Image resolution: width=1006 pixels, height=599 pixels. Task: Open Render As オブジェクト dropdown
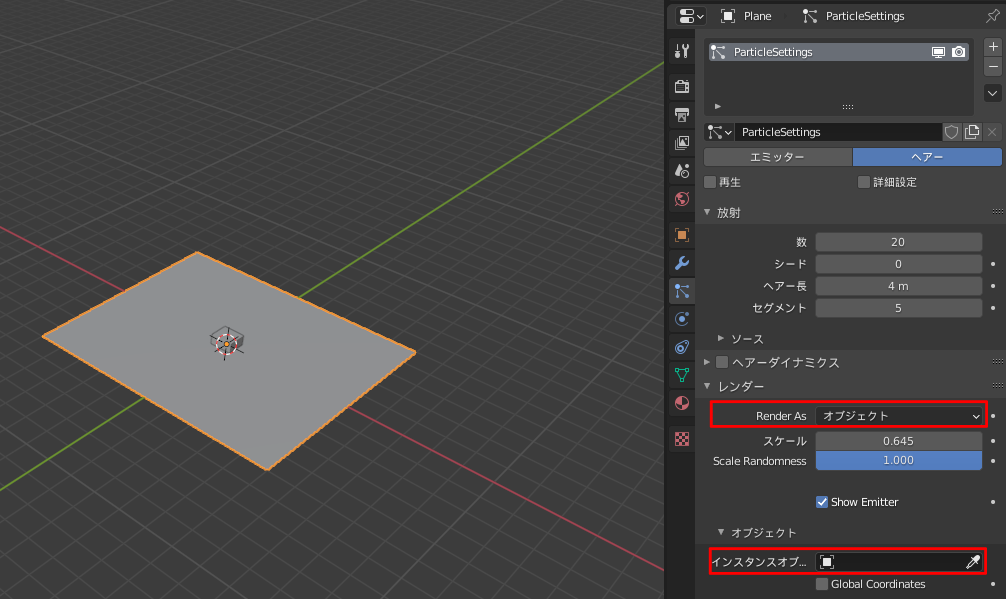click(x=898, y=416)
